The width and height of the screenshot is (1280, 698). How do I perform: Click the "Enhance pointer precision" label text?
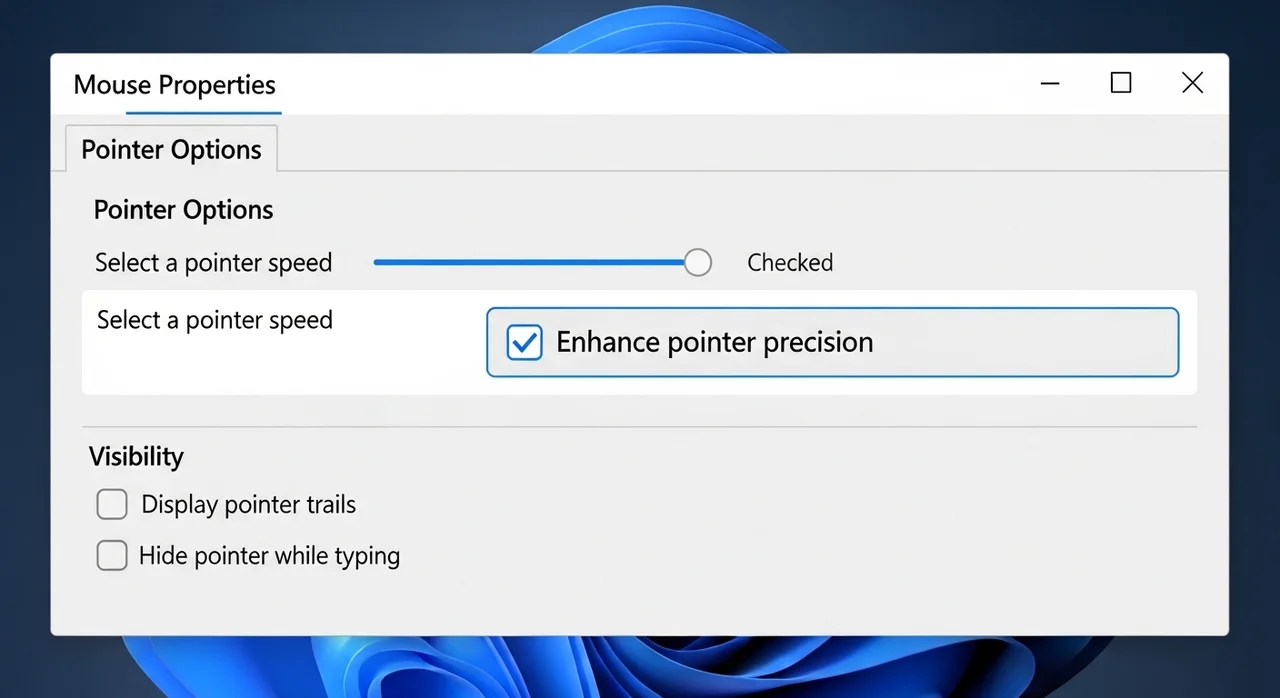point(714,342)
